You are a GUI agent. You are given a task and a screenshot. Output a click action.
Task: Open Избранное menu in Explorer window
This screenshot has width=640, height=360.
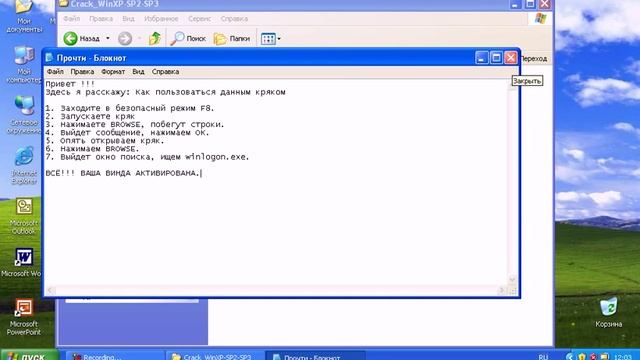point(161,19)
